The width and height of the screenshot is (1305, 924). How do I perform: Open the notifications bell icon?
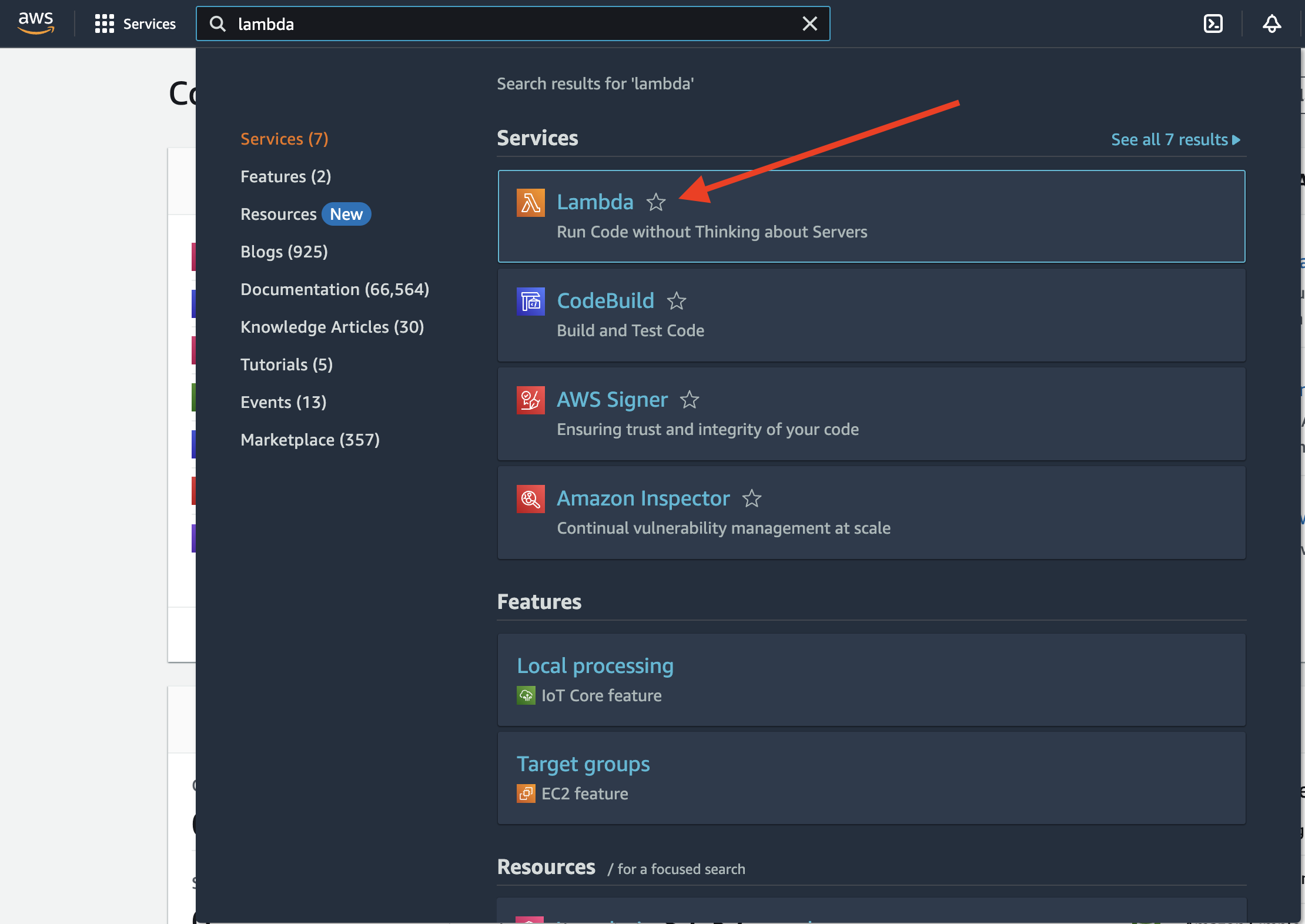tap(1271, 24)
